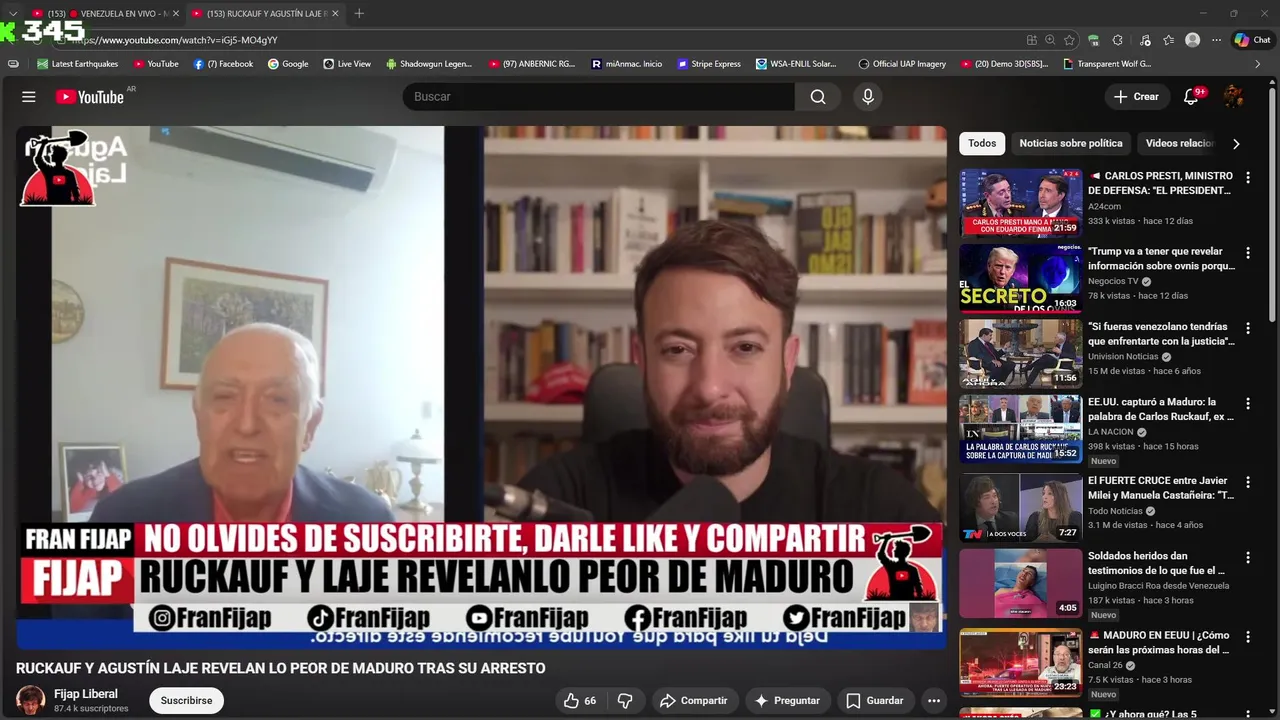The image size is (1280, 720).
Task: Open Live View bookmark
Action: [x=347, y=64]
